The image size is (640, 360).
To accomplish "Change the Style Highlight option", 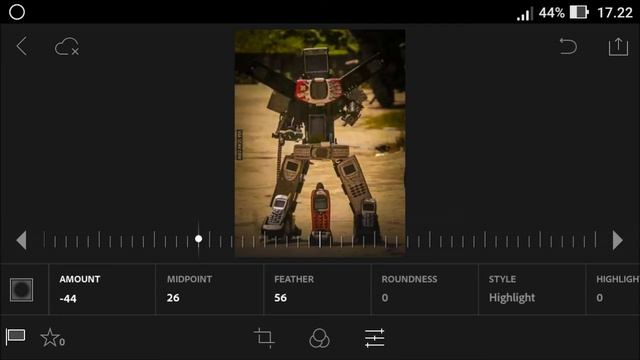I will (532, 289).
